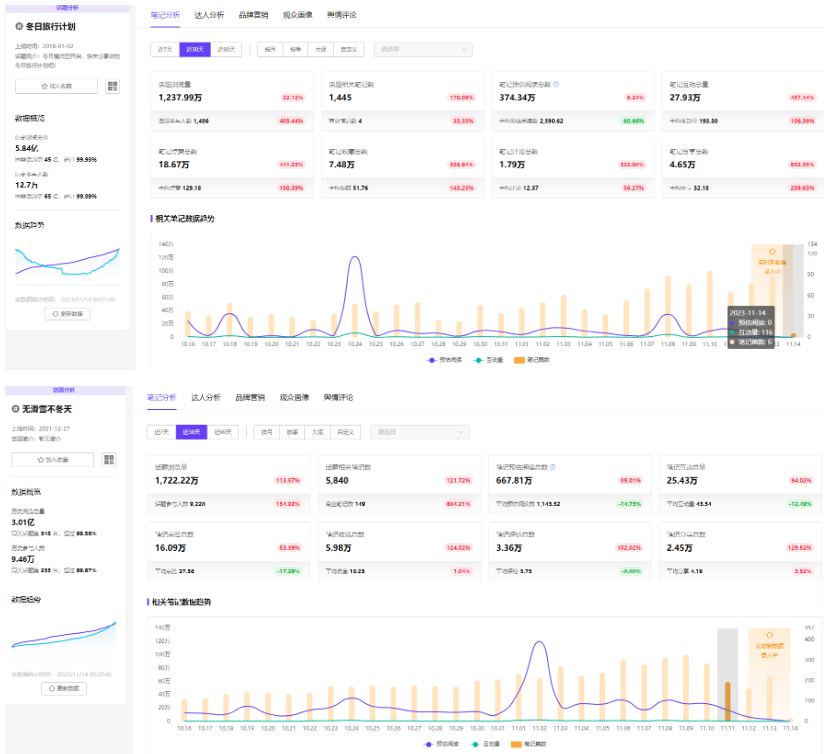Screen dimensions: 828x754
Task: Switch to 品牌营销 tab in 无滑雪不冬天 panel
Action: click(250, 397)
